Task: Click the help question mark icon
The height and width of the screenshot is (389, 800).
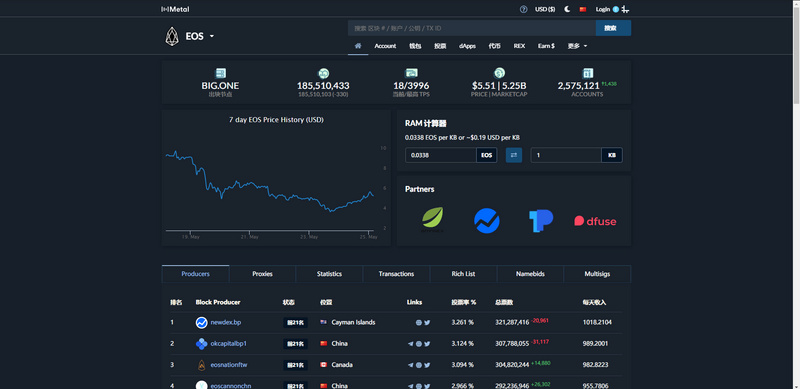Action: coord(523,9)
